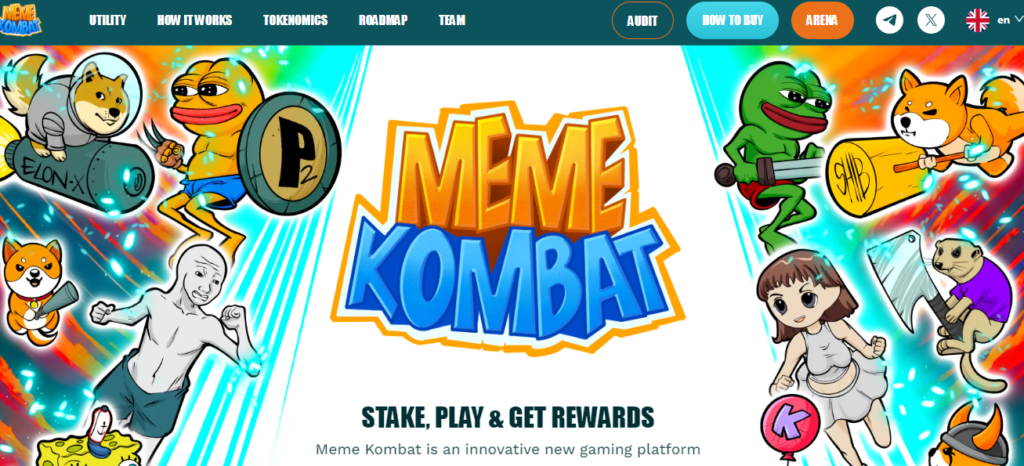Open the Telegram channel icon
This screenshot has height=466, width=1024.
(889, 20)
